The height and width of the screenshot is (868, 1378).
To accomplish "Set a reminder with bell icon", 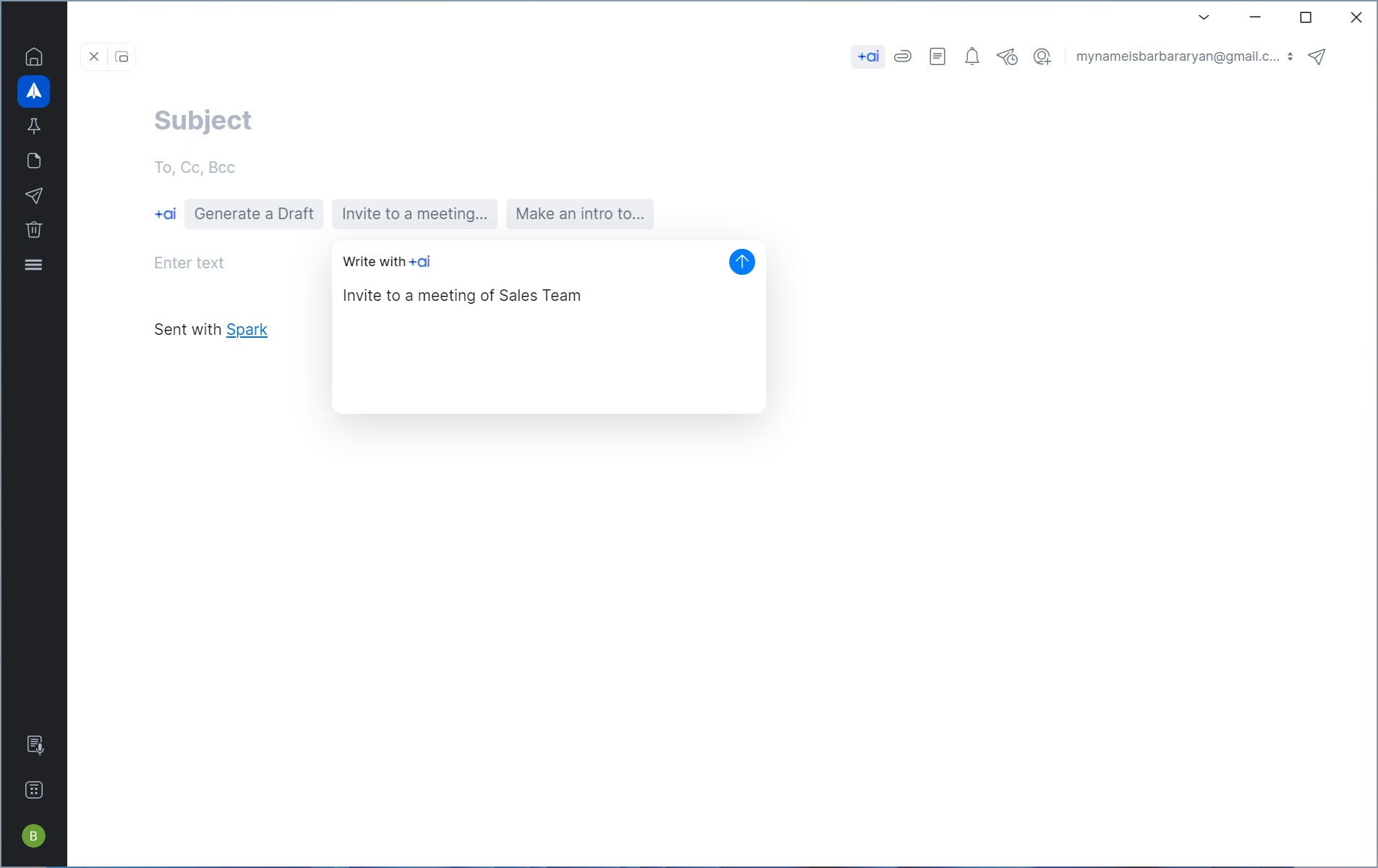I will click(971, 56).
